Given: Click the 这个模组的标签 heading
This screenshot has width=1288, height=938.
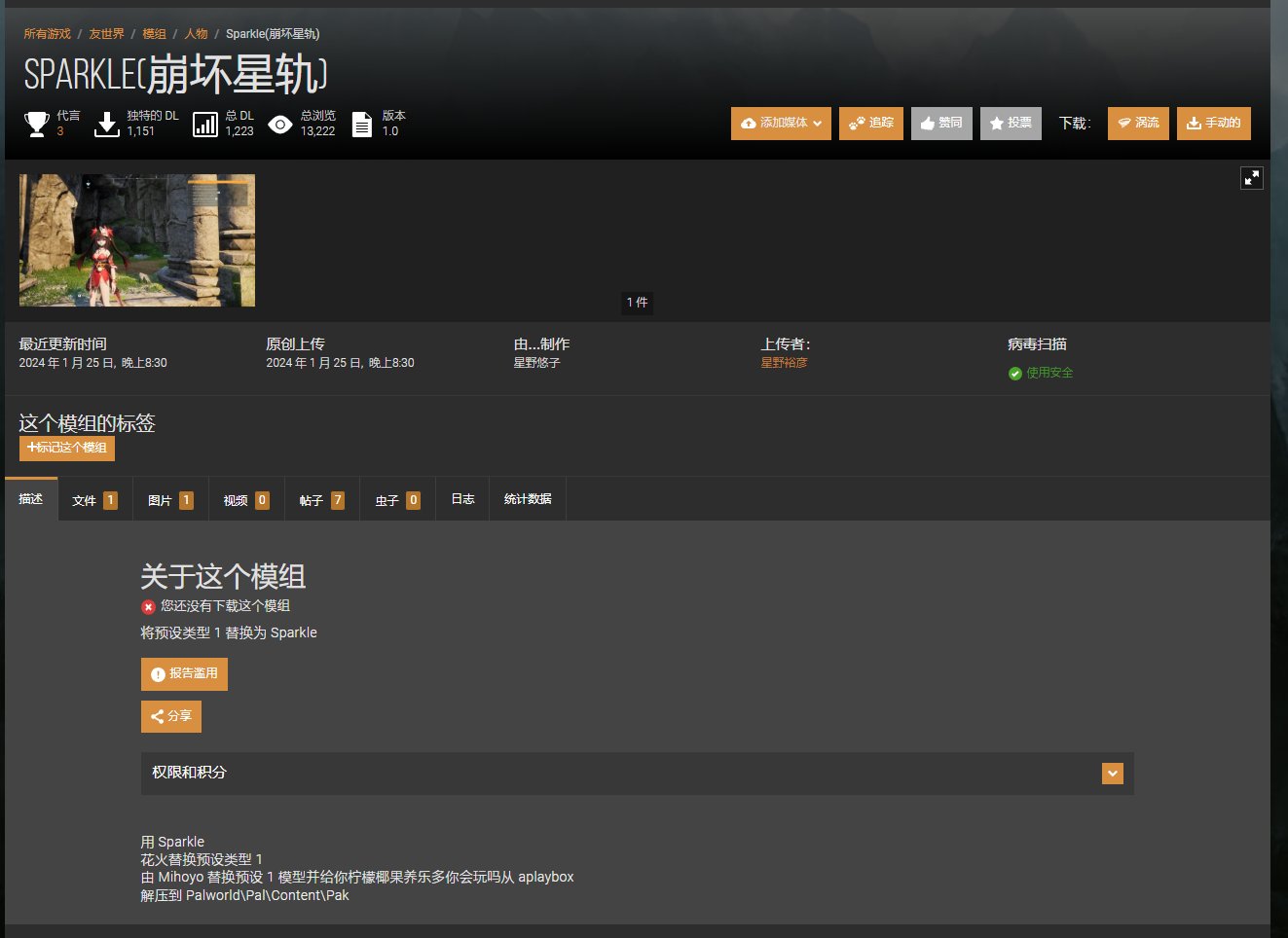Looking at the screenshot, I should [88, 423].
